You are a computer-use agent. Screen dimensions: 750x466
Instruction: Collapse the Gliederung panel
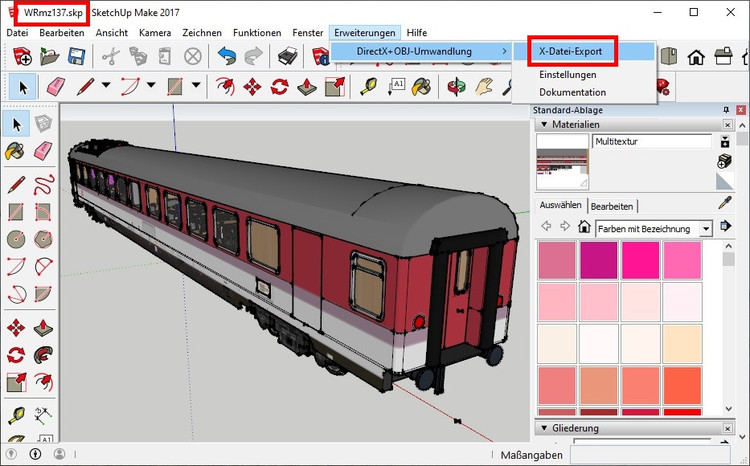pyautogui.click(x=544, y=428)
